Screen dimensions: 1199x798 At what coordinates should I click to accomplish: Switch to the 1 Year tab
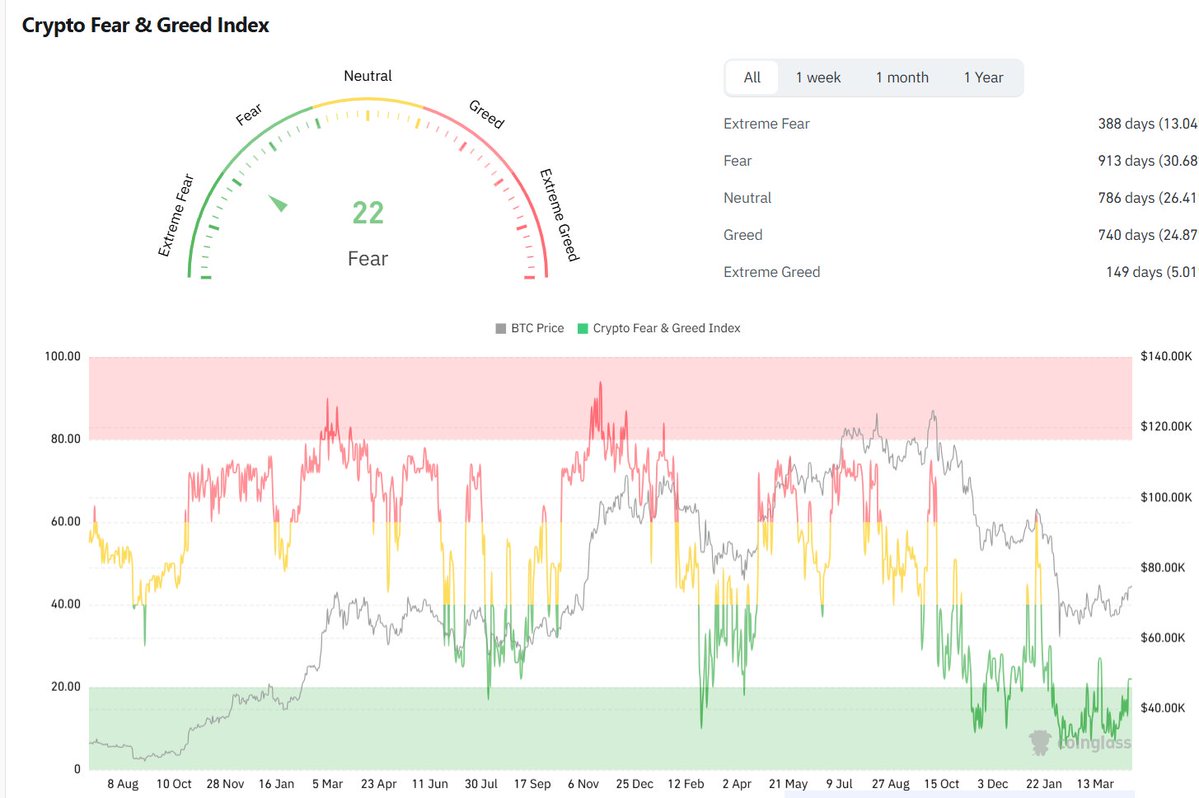[x=983, y=78]
